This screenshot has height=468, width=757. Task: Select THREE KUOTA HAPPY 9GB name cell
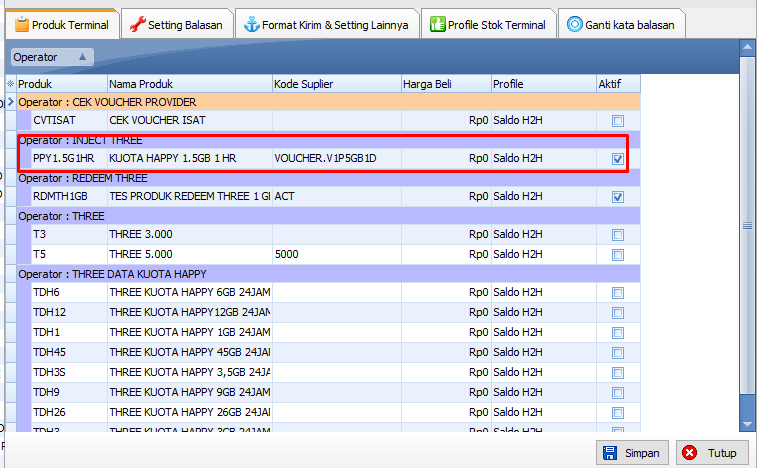point(190,392)
